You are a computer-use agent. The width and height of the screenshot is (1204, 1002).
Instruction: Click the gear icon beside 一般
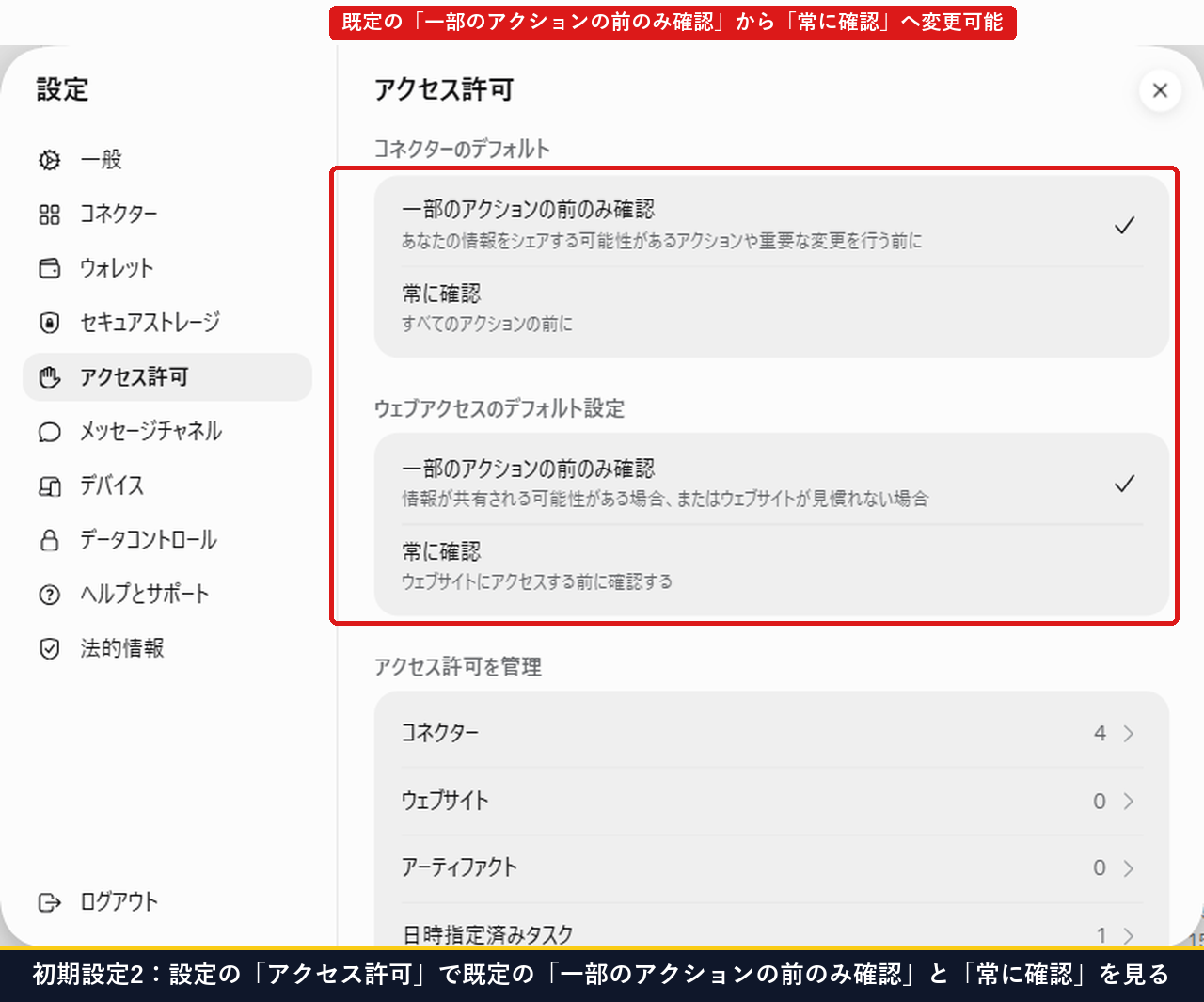point(50,160)
